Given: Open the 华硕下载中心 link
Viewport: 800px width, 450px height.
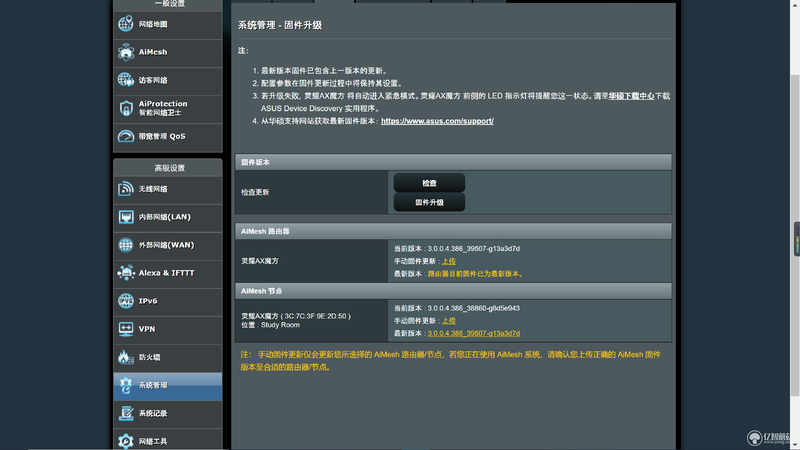Looking at the screenshot, I should click(631, 96).
